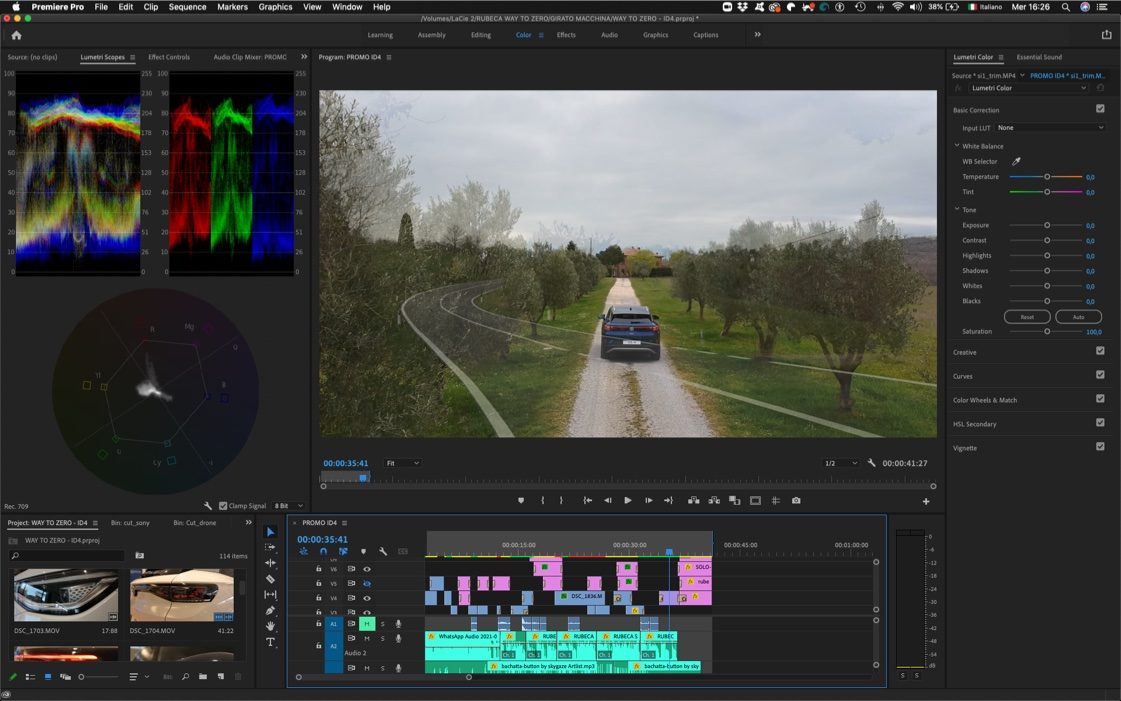Open the Input LUT dropdown

(1050, 128)
